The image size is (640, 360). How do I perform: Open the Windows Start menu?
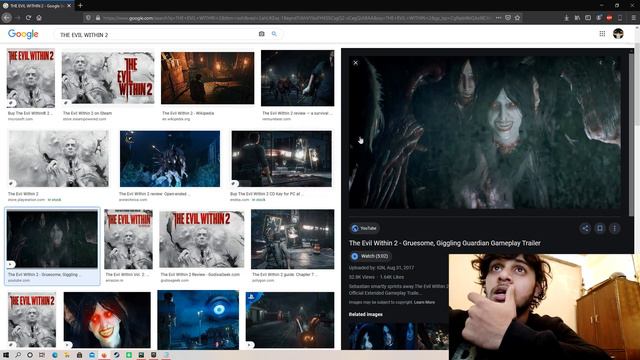pos(6,355)
